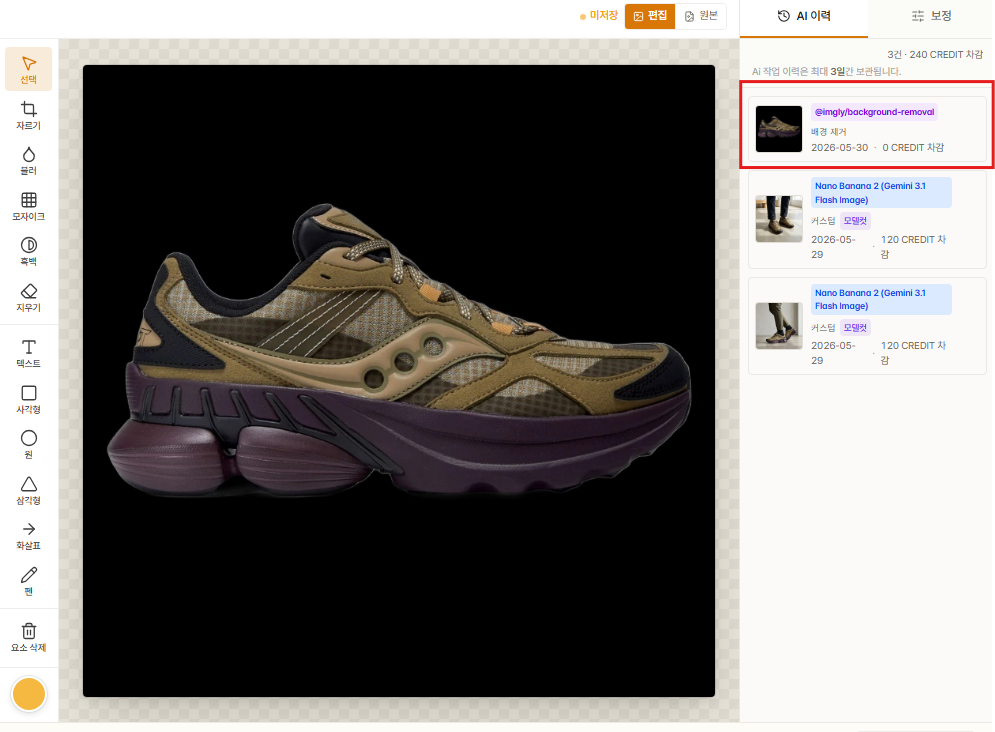This screenshot has height=732, width=995.
Task: Click the @imgly/background-removal tag
Action: [x=874, y=112]
